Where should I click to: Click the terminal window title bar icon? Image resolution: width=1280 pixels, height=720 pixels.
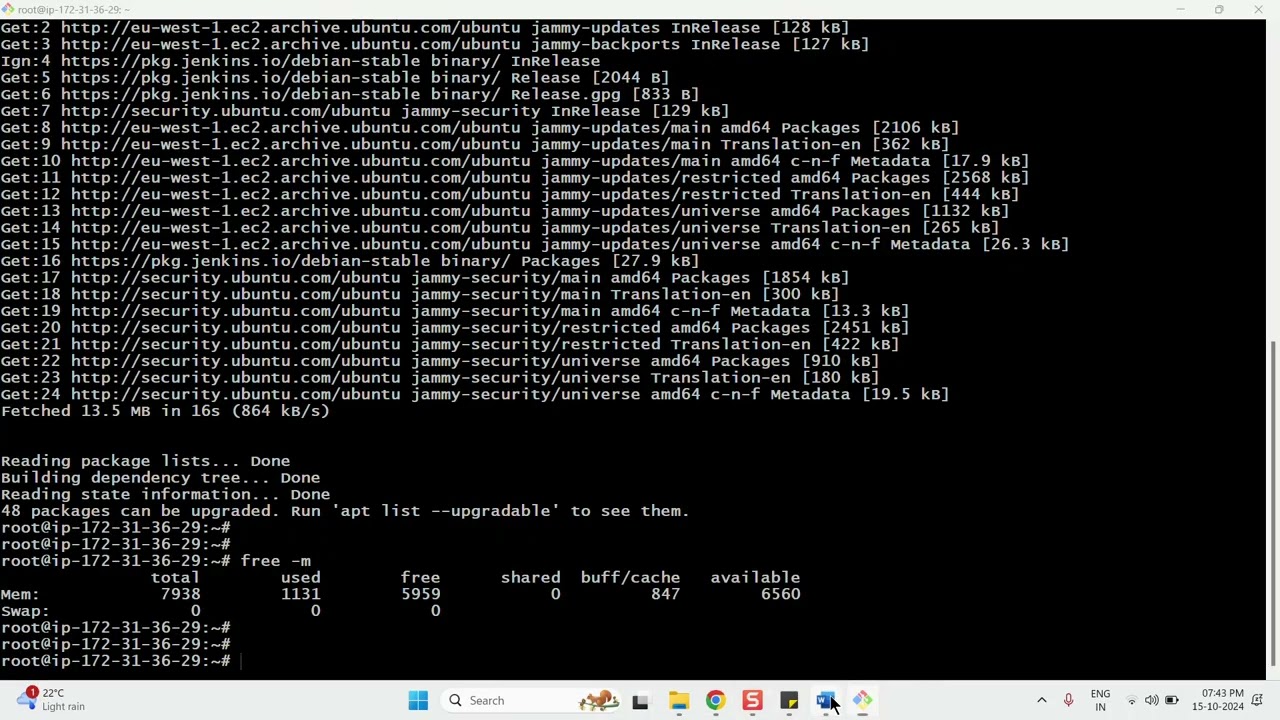tap(8, 9)
